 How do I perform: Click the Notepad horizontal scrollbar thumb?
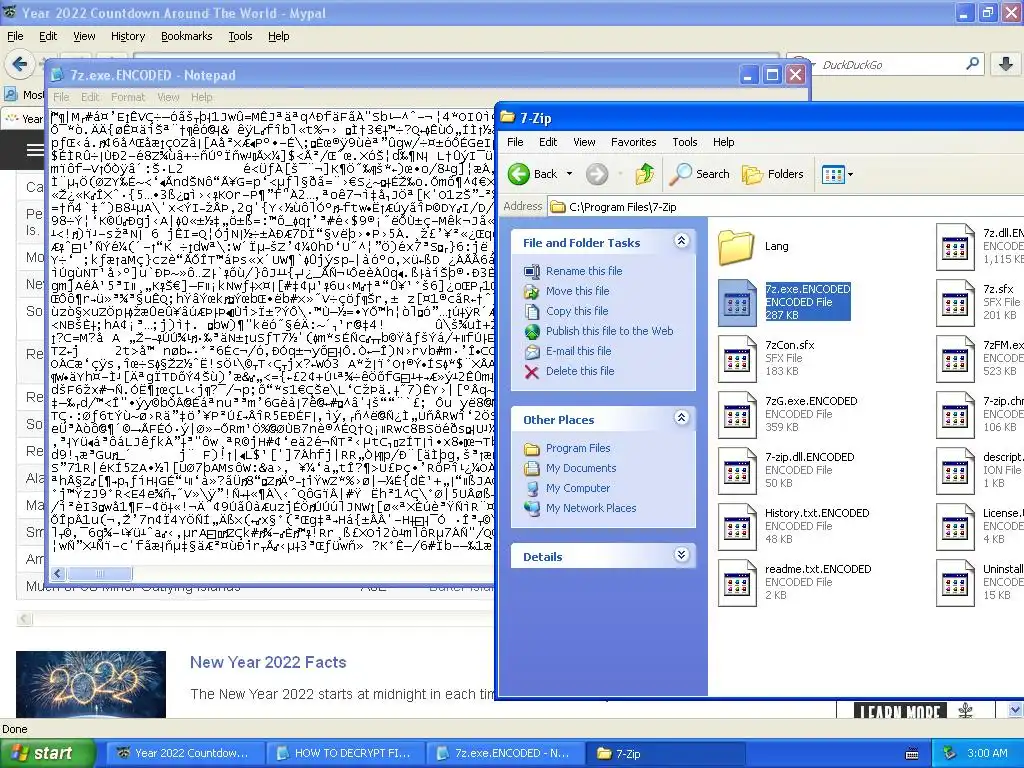pos(99,573)
